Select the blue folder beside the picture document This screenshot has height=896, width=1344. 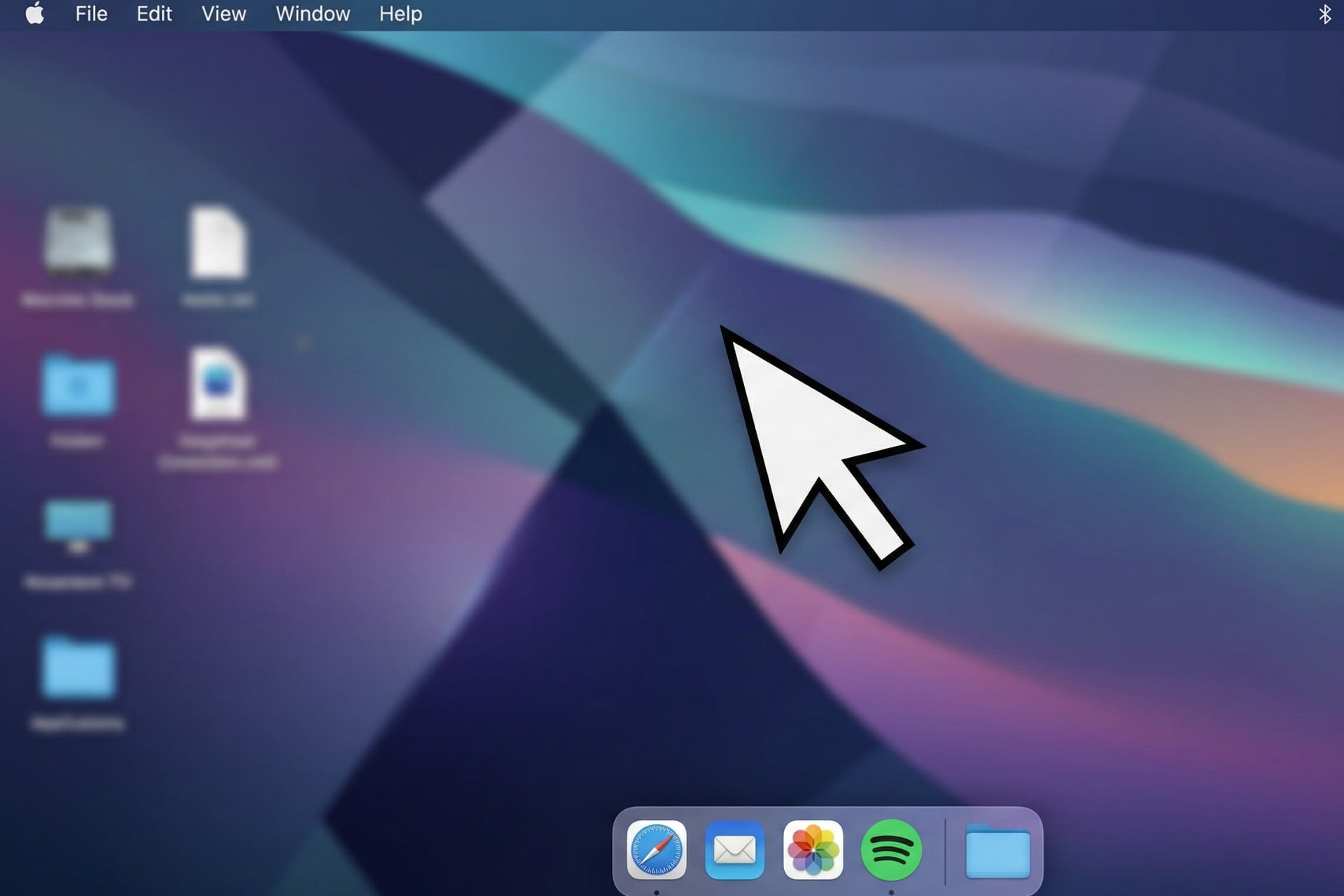tap(78, 385)
